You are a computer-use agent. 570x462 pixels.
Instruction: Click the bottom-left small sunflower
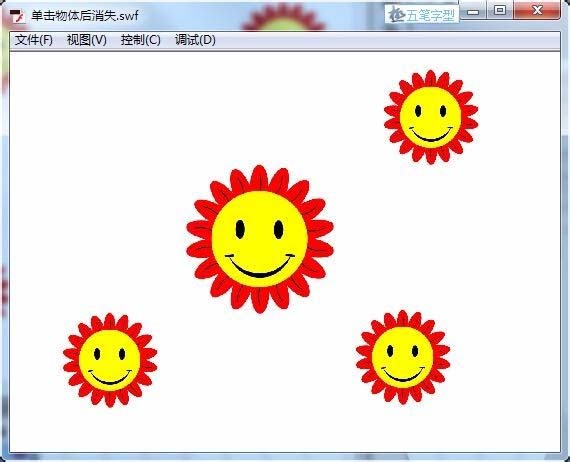(110, 360)
